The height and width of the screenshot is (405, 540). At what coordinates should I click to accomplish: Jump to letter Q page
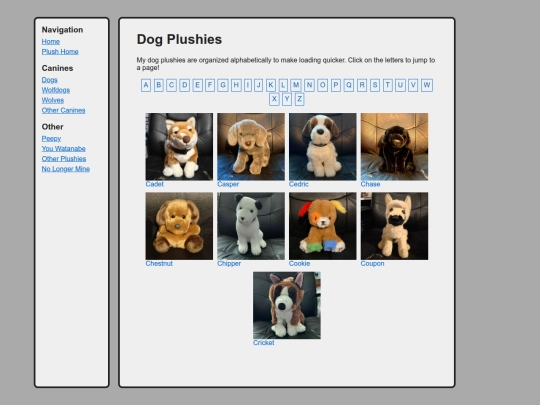349,85
